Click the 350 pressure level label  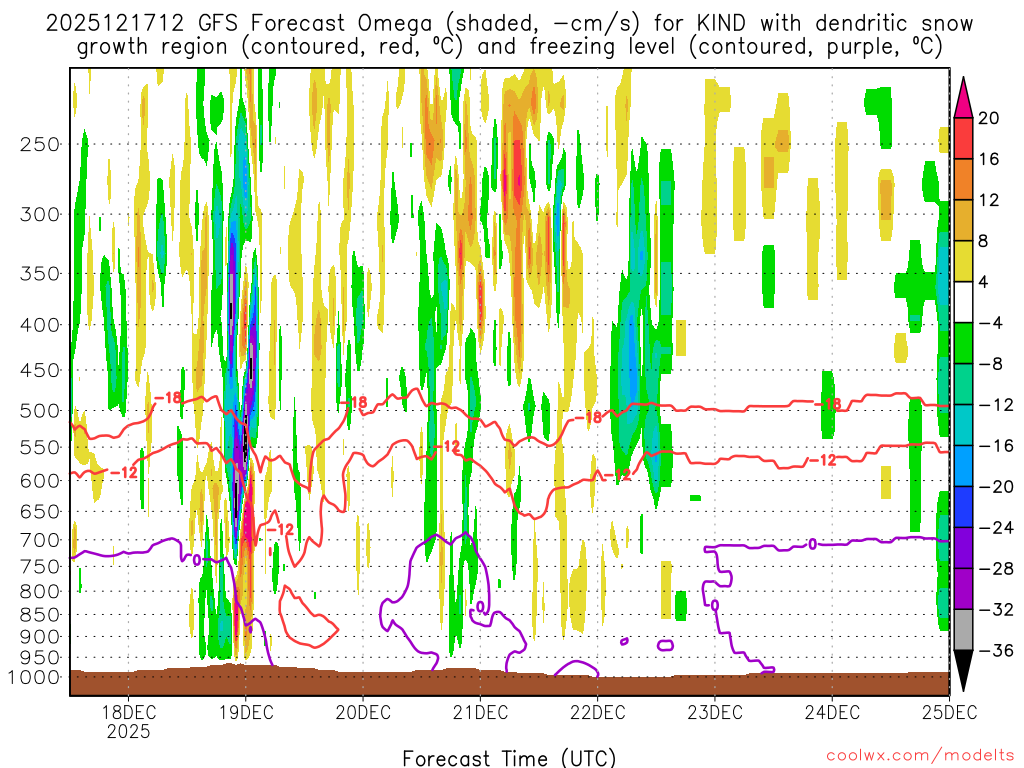(x=40, y=273)
